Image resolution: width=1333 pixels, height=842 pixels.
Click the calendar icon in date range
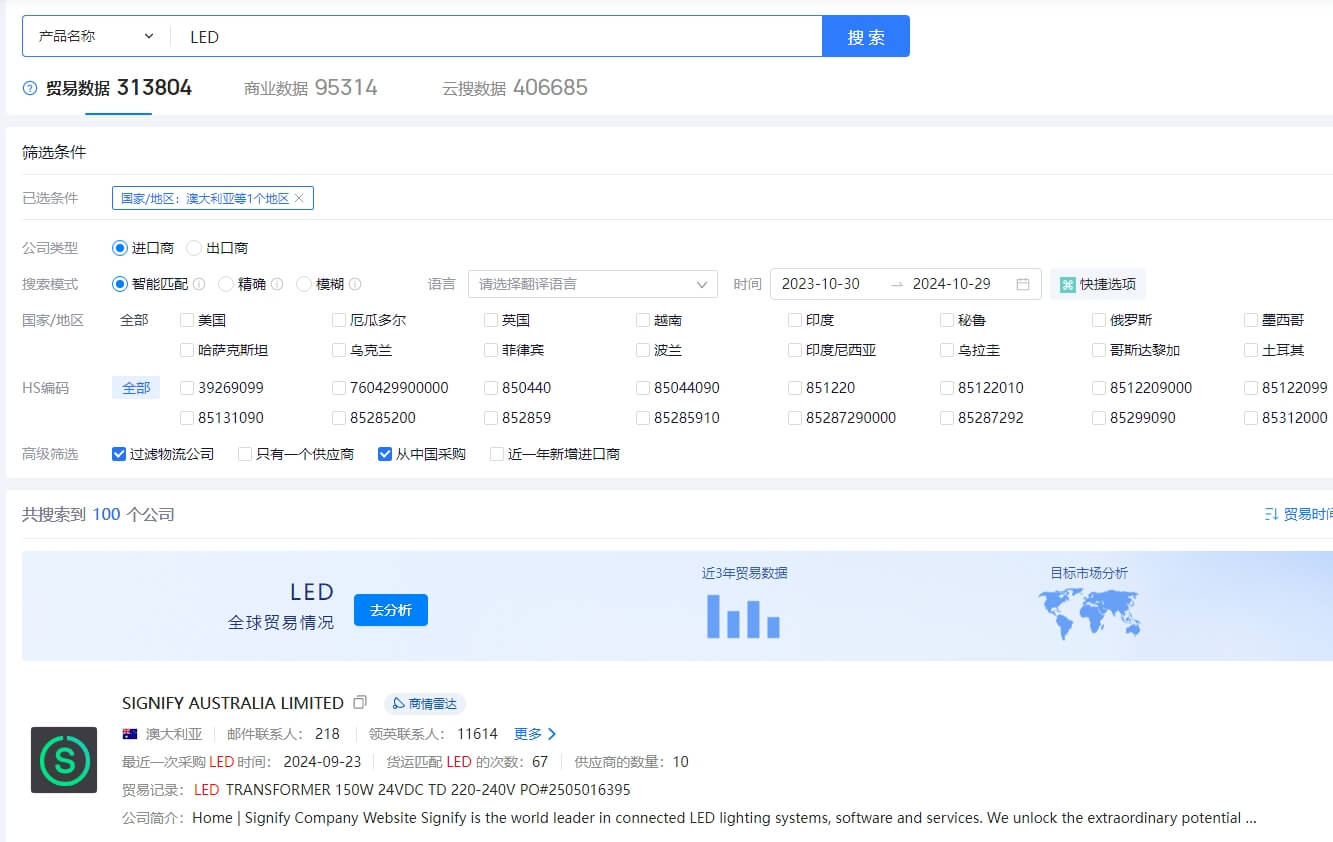point(1022,284)
